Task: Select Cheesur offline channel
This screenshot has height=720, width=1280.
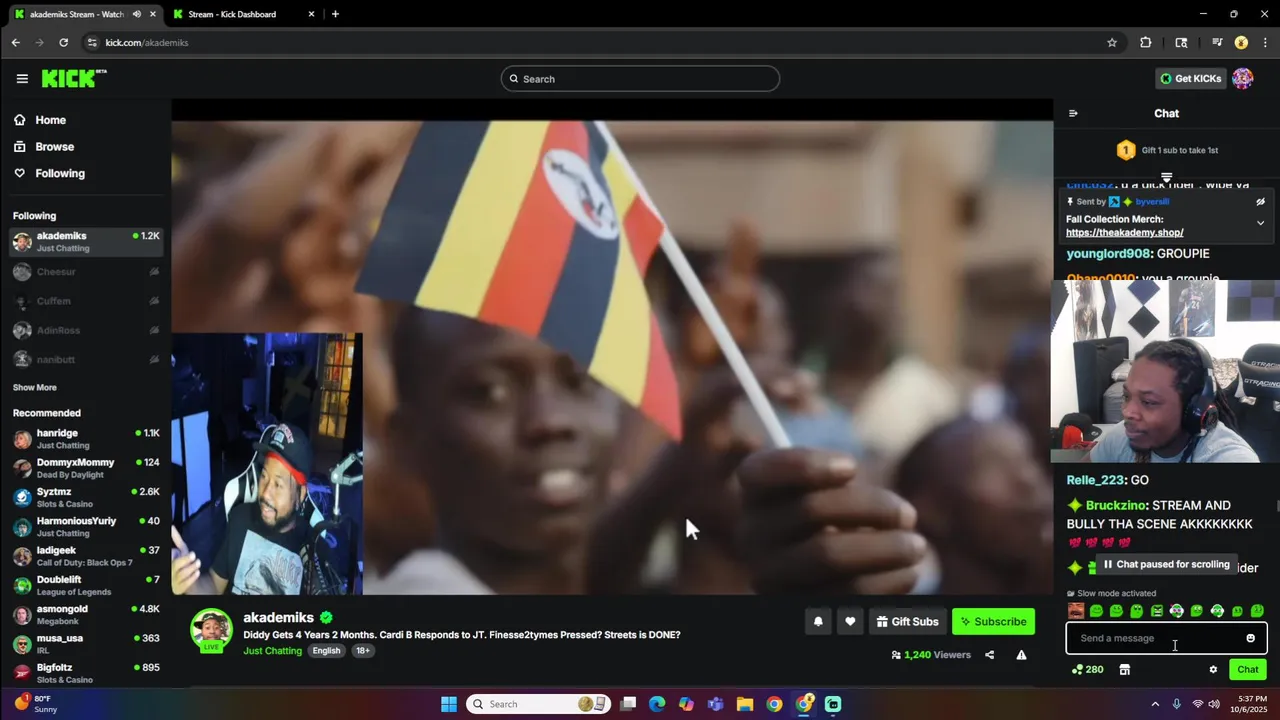Action: pos(86,271)
